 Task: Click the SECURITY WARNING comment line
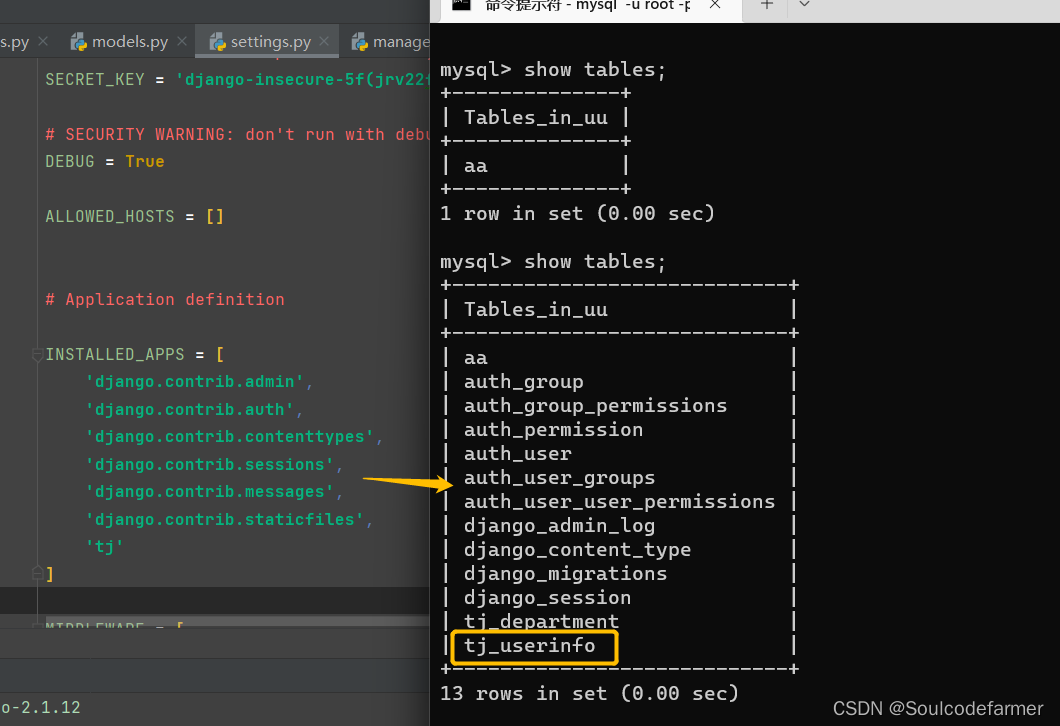237,135
